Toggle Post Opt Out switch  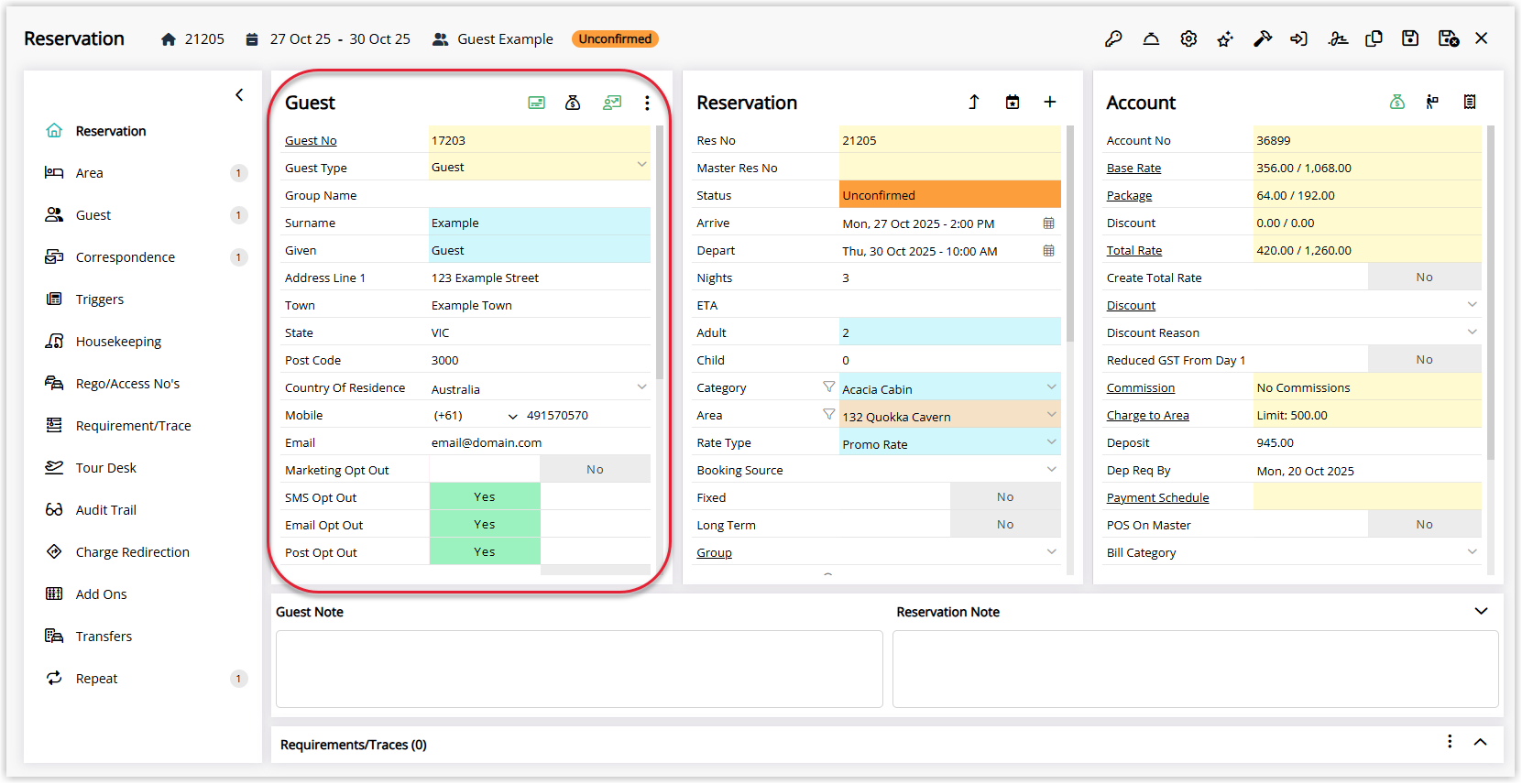[x=540, y=552]
